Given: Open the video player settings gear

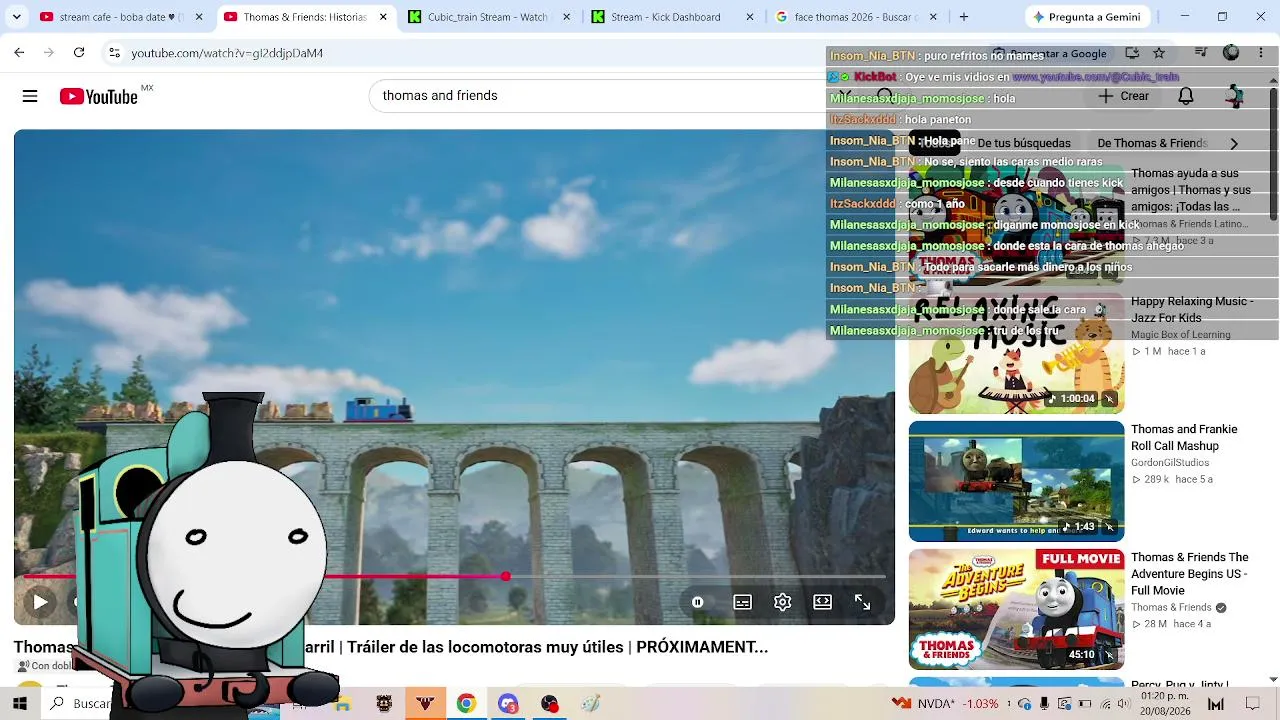Looking at the screenshot, I should tap(782, 602).
